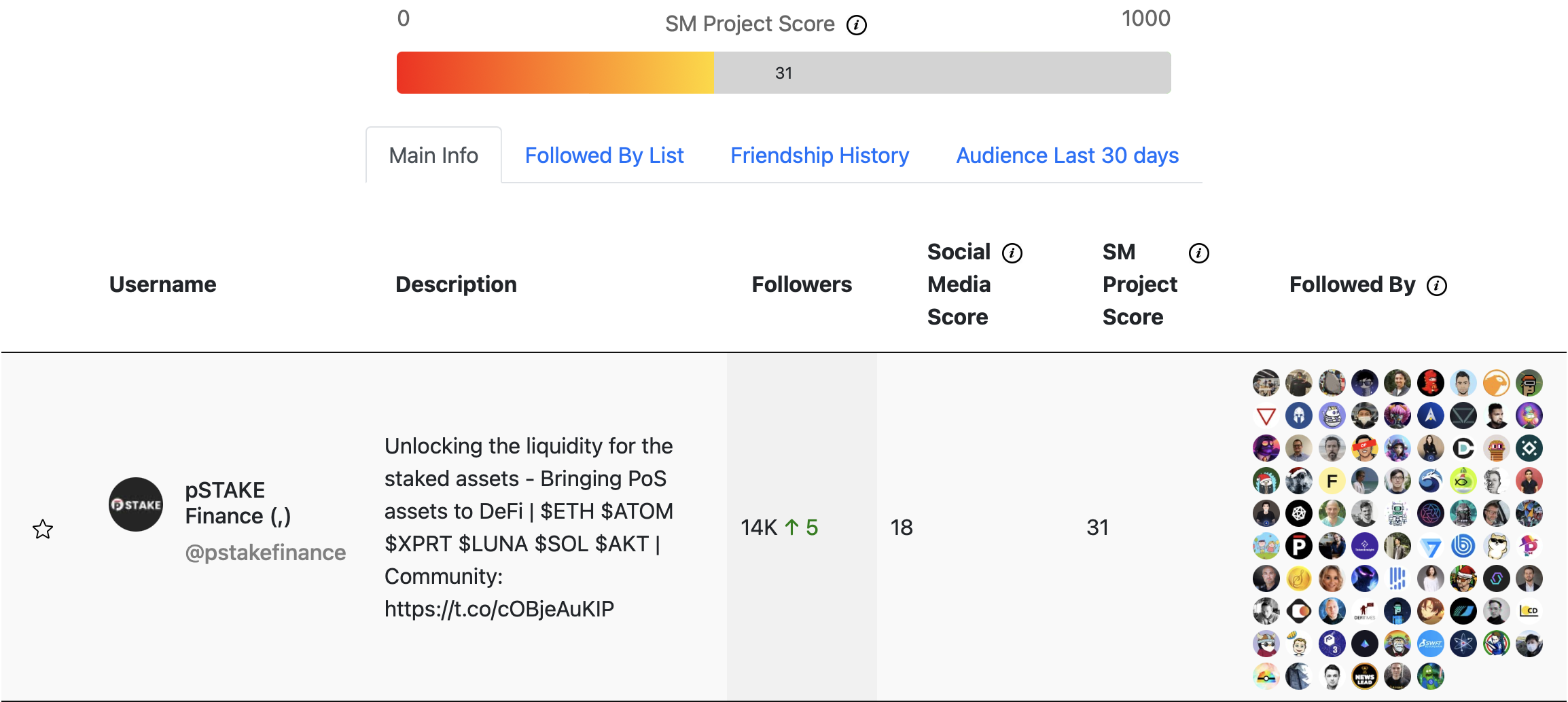
Task: Click the pSTAKE profile logo thumbnail
Action: coord(136,504)
